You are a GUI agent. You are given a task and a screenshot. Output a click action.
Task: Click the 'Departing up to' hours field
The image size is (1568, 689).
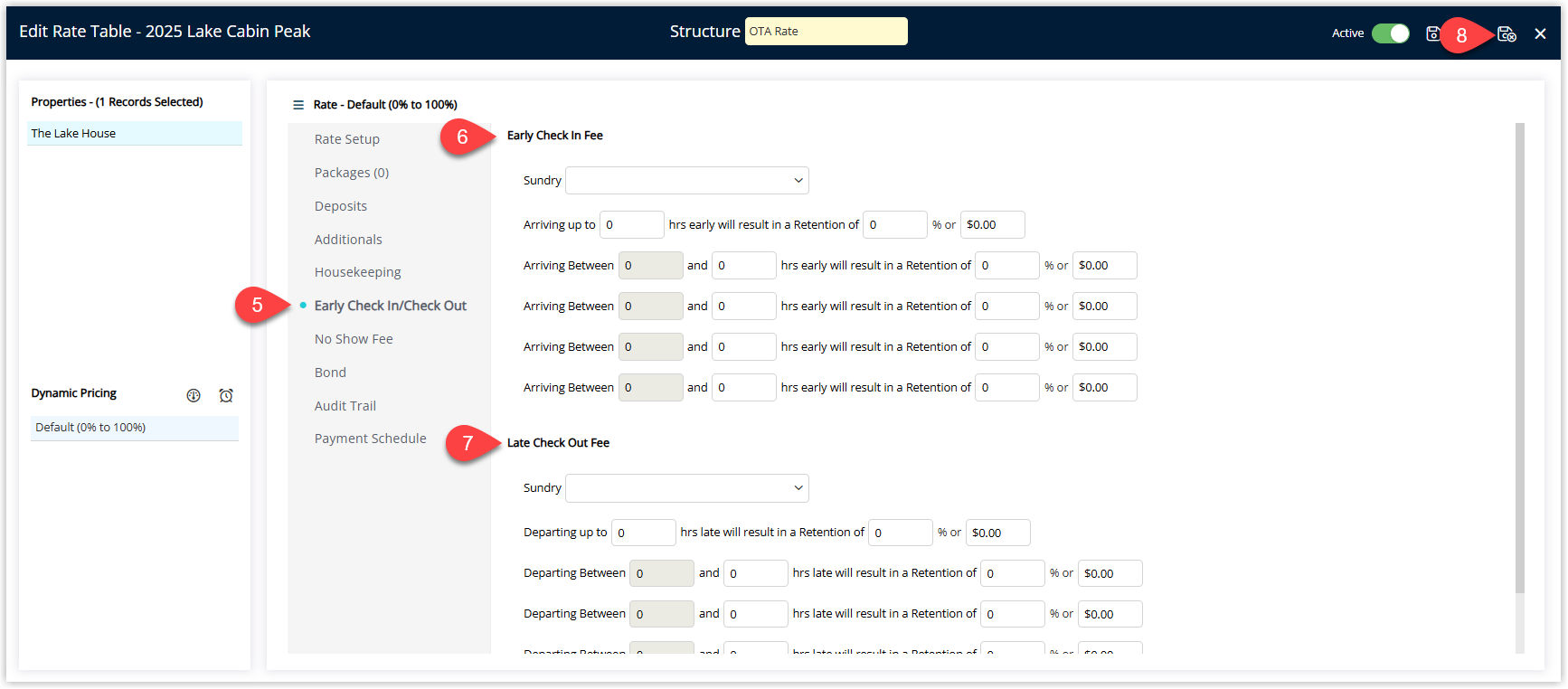click(x=644, y=533)
